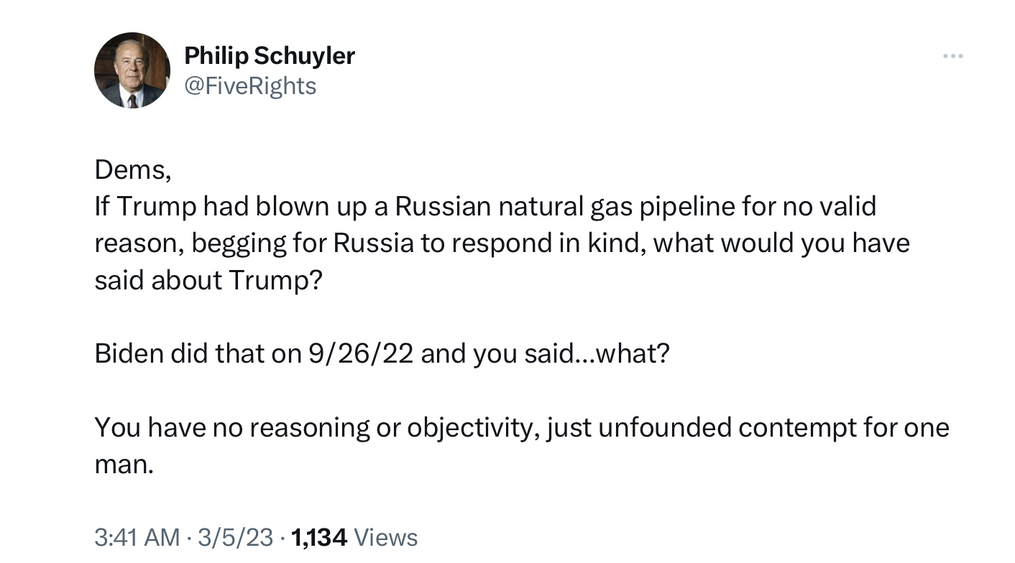The width and height of the screenshot is (1015, 563).
Task: Click the words "Biden did that on"
Action: (x=198, y=354)
